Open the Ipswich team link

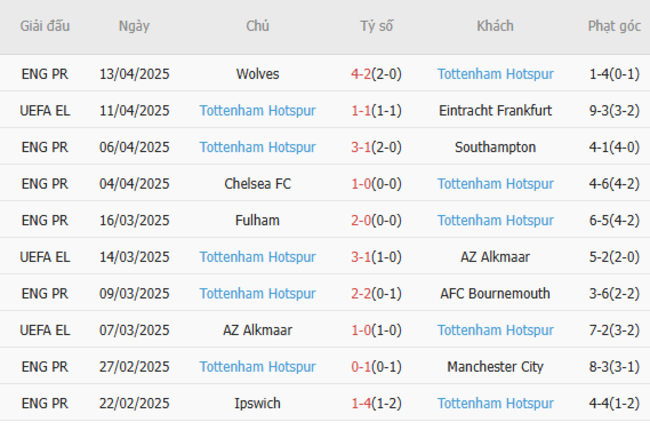pos(258,404)
